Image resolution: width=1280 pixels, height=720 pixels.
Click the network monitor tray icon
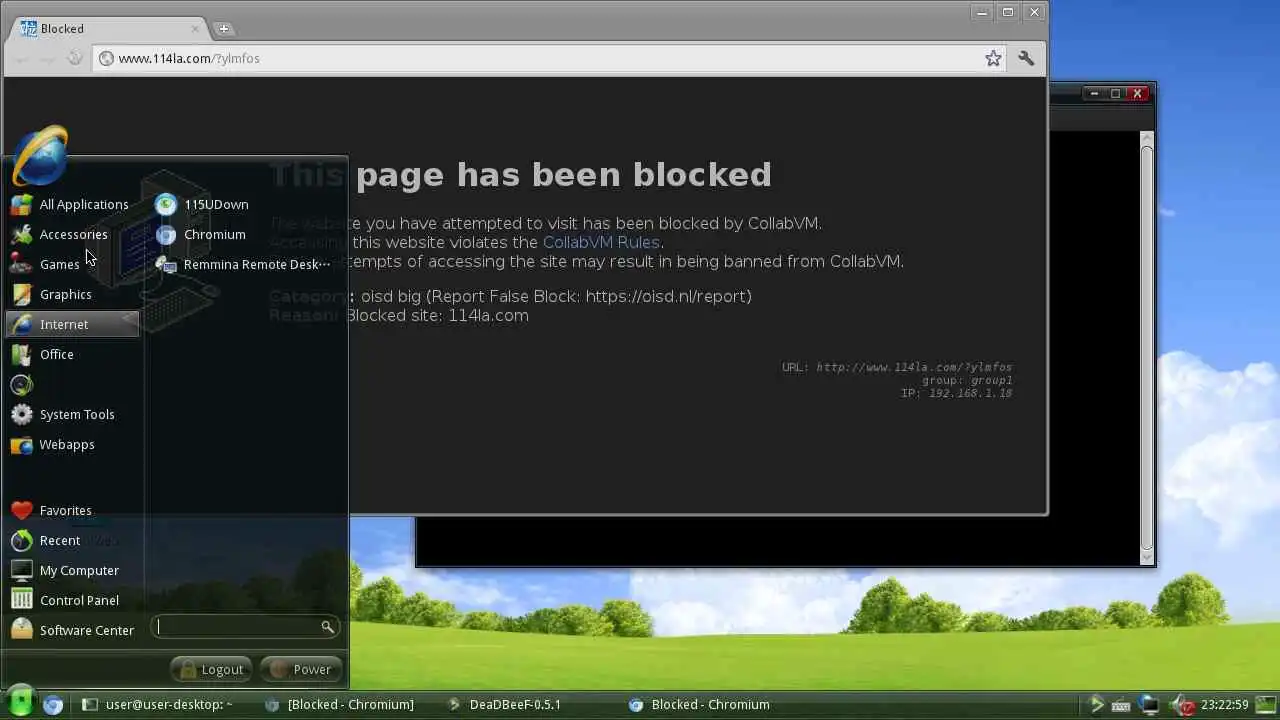(1150, 704)
